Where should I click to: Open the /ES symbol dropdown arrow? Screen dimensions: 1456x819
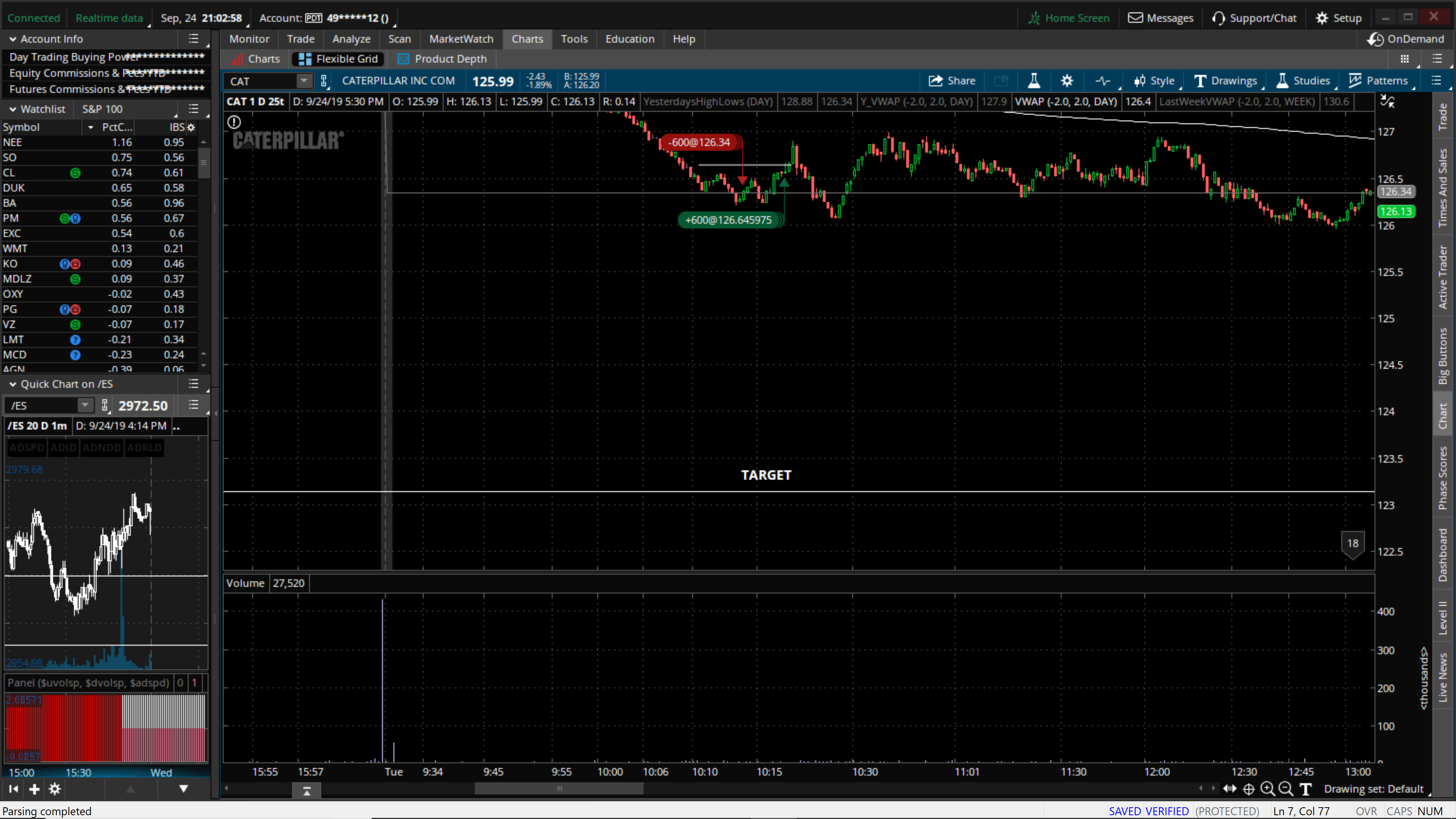tap(85, 405)
